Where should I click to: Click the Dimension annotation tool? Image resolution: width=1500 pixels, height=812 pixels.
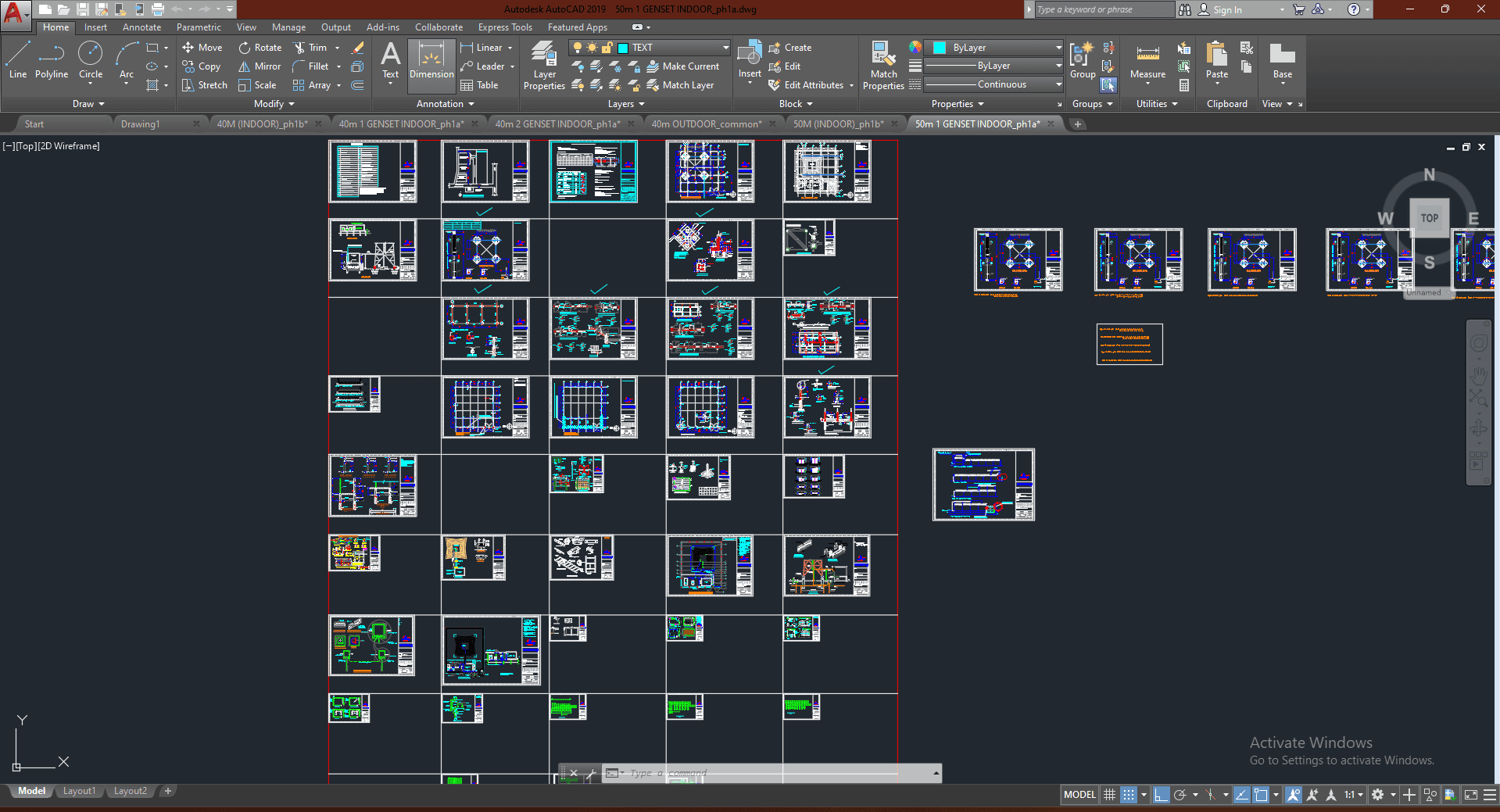tap(431, 61)
